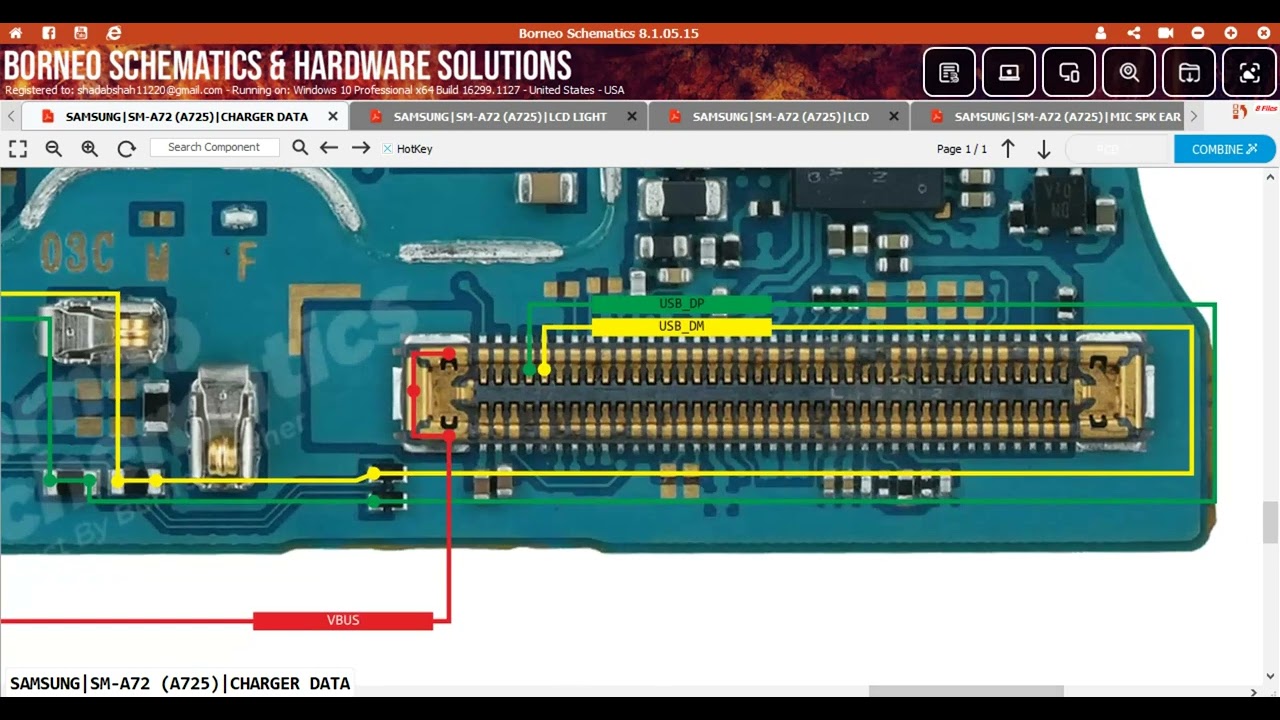Click the registered email text in the banner

(x=150, y=90)
